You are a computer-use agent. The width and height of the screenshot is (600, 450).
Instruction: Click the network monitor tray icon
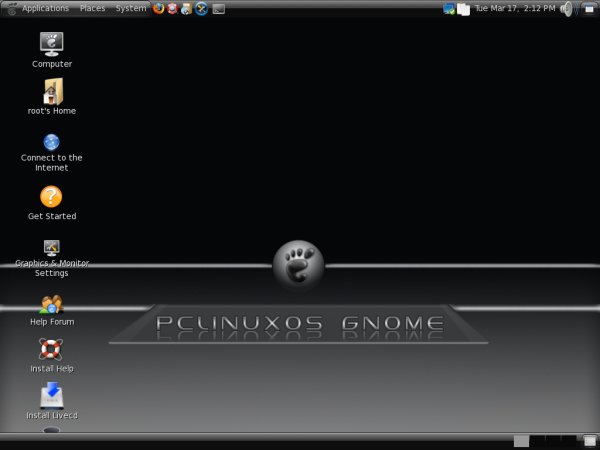point(448,8)
